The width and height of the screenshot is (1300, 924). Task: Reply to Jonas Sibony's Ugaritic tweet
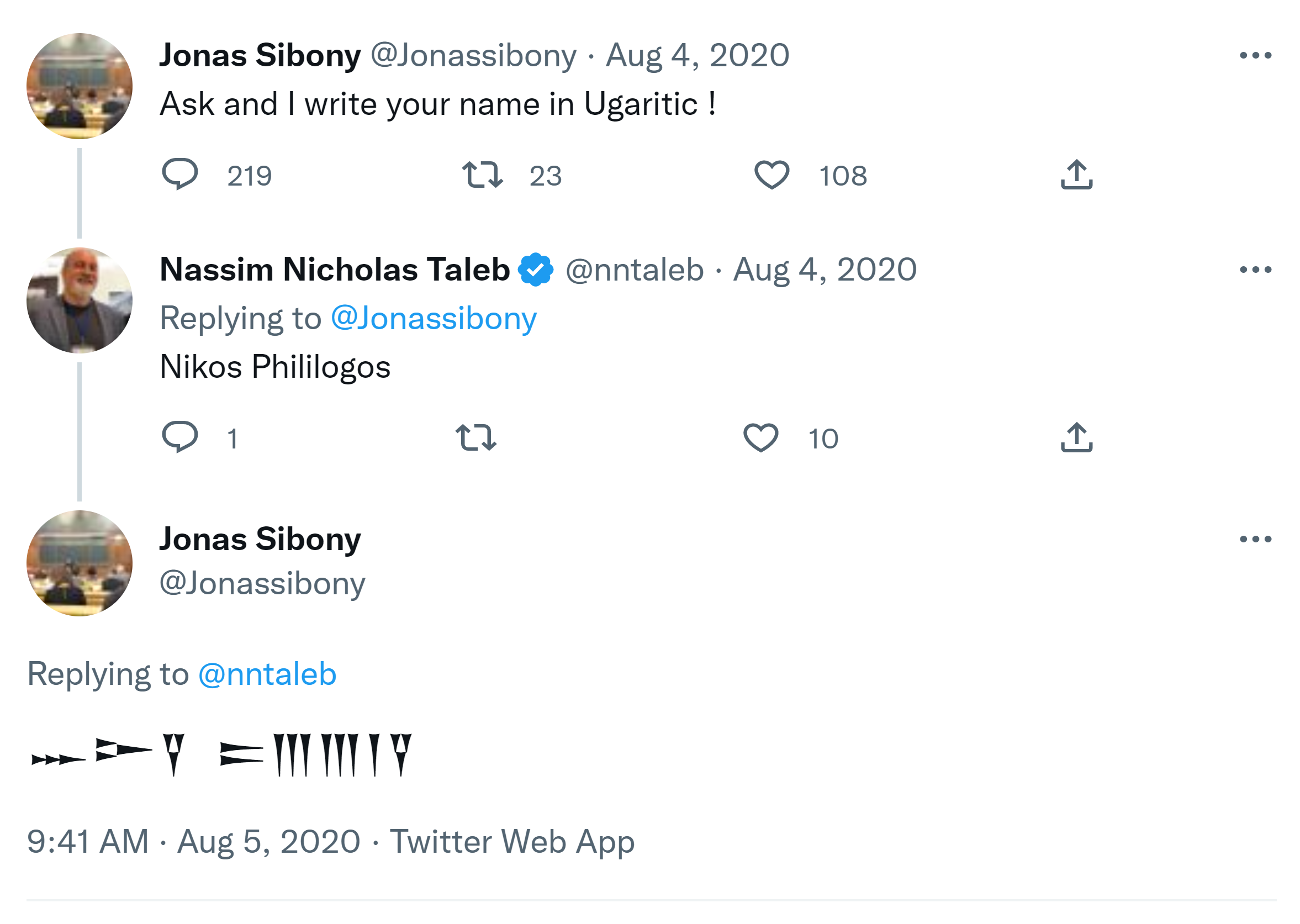[180, 174]
